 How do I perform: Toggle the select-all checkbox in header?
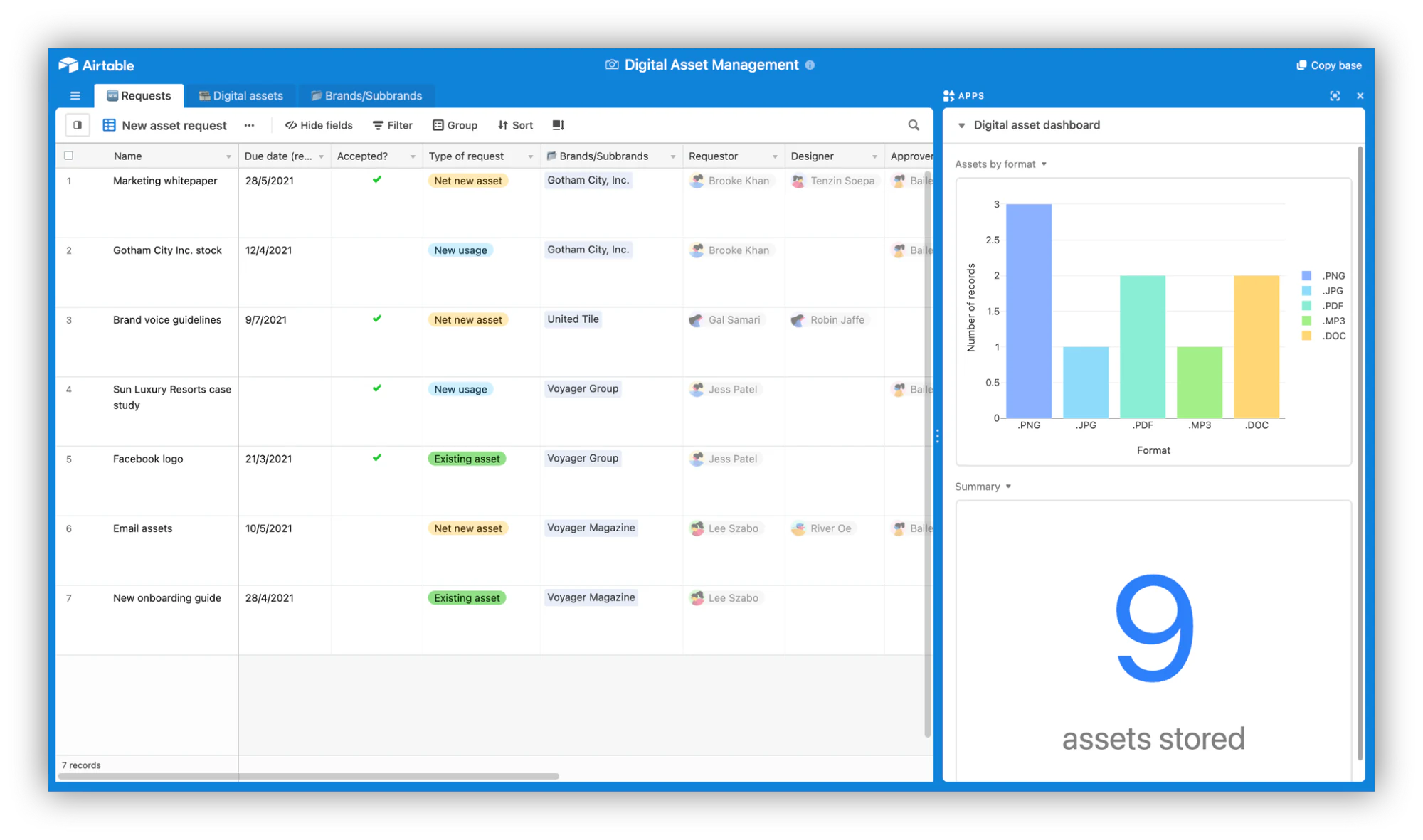[69, 156]
